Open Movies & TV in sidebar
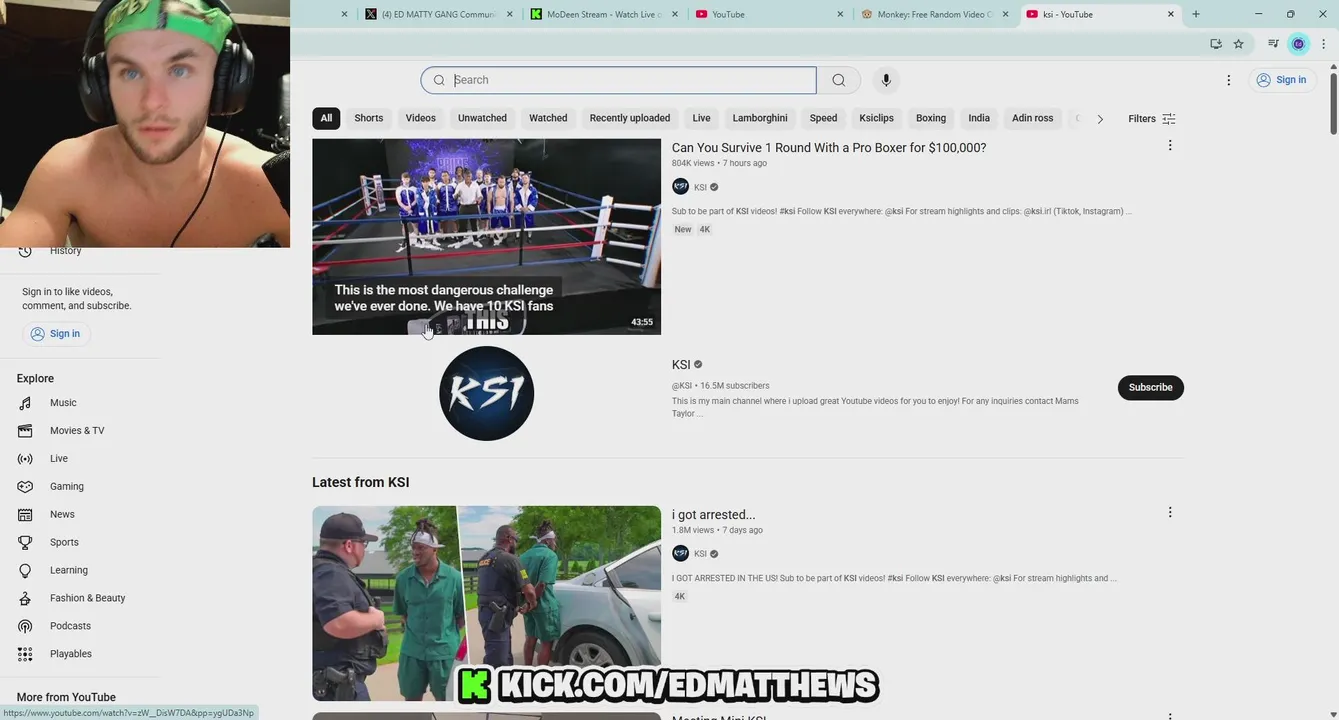 [77, 431]
